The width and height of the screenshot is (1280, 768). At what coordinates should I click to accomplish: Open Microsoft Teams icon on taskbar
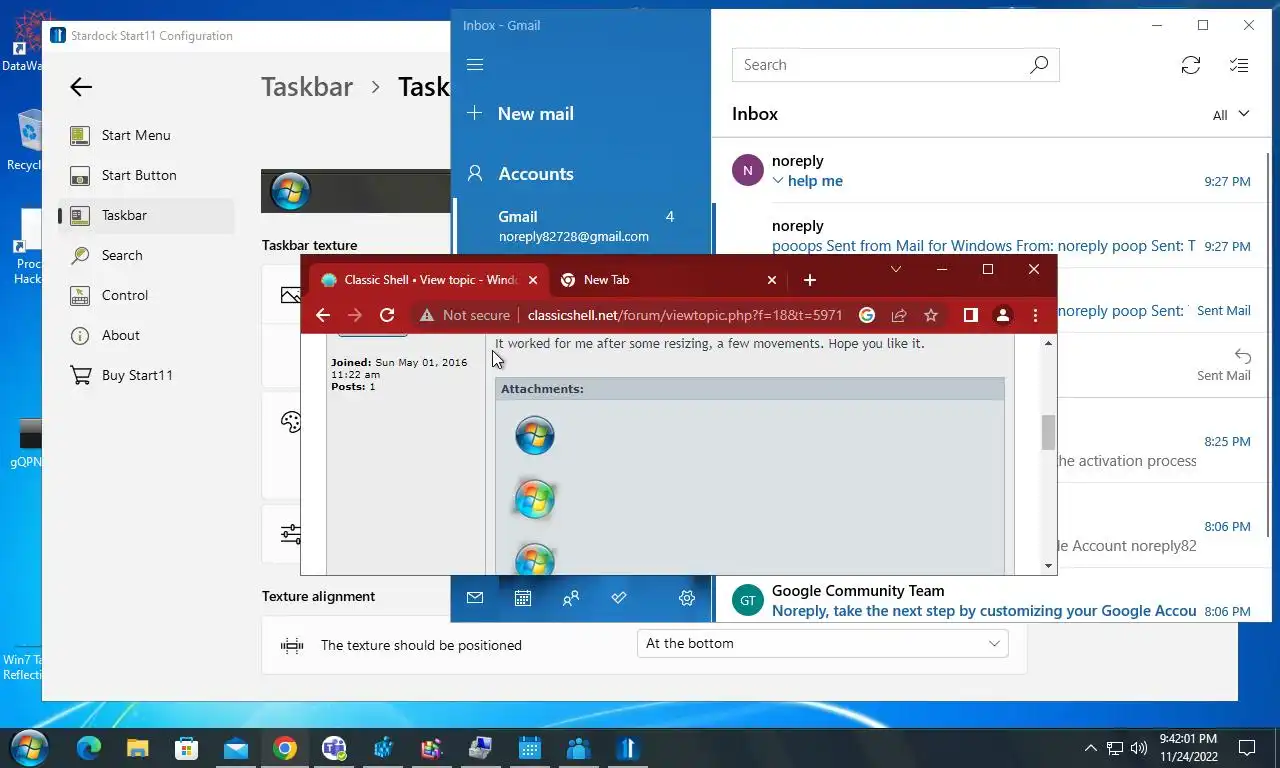pos(334,748)
